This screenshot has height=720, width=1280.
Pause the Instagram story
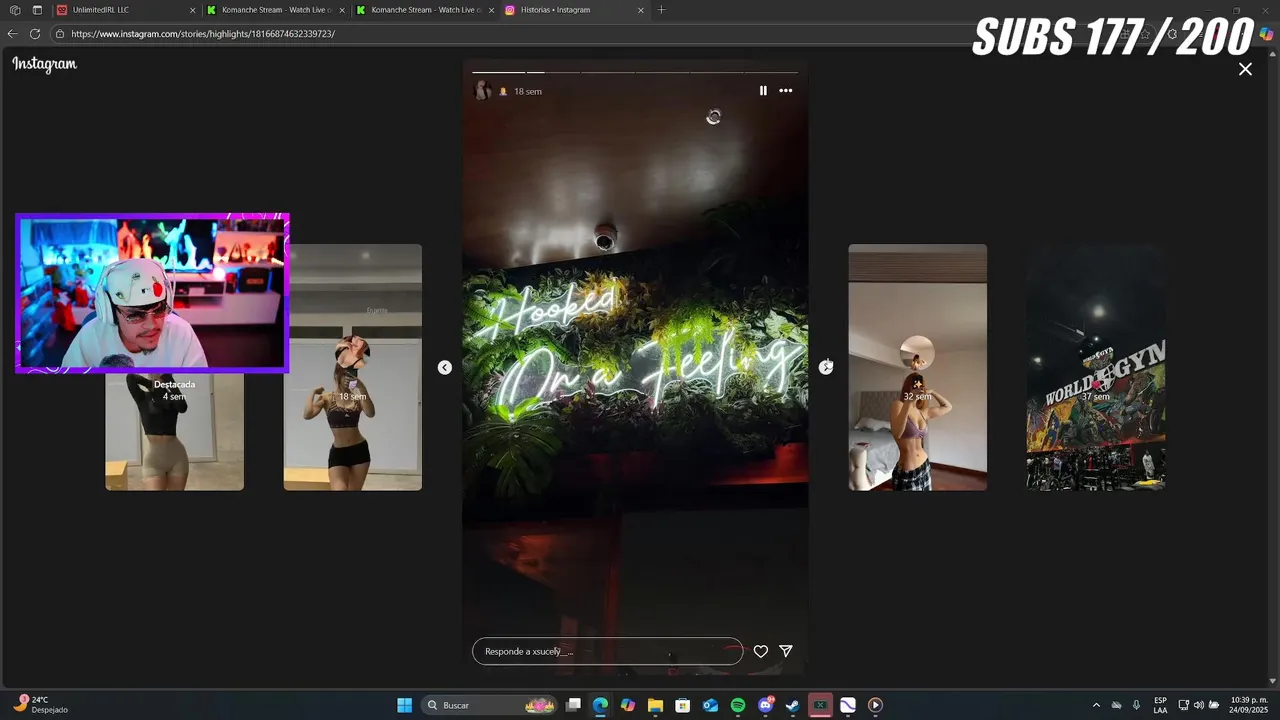pyautogui.click(x=763, y=91)
